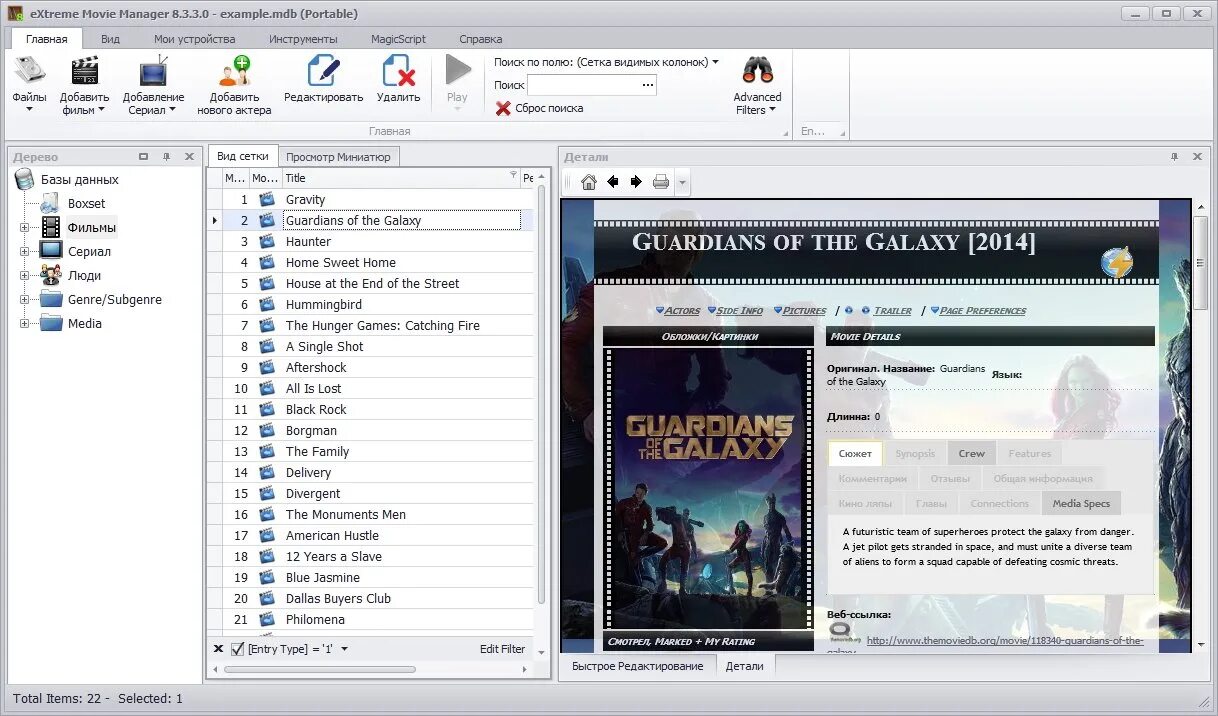Image resolution: width=1218 pixels, height=716 pixels.
Task: Click the Play button icon
Action: (x=457, y=70)
